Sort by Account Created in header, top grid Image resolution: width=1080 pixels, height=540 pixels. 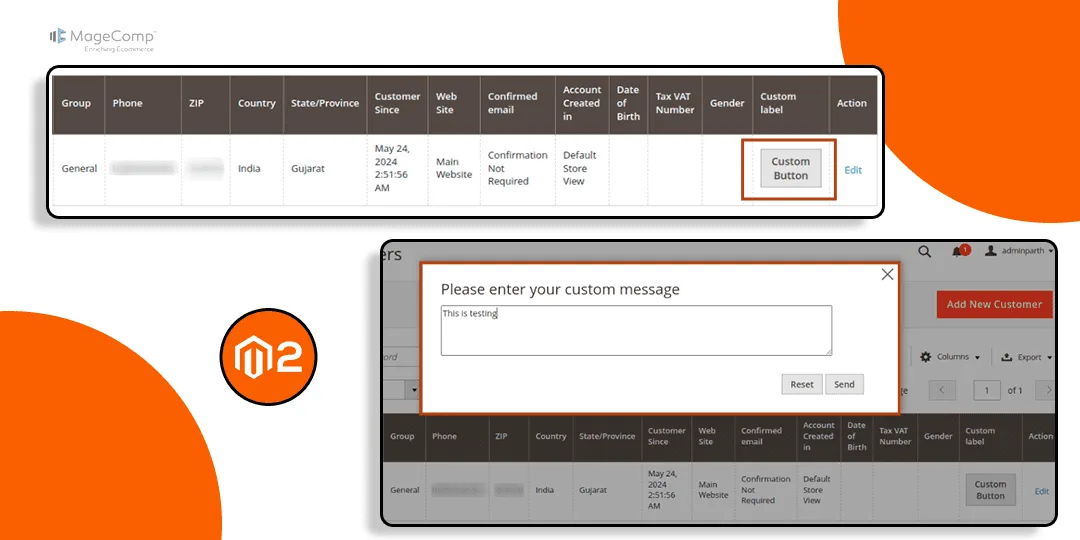pos(582,105)
